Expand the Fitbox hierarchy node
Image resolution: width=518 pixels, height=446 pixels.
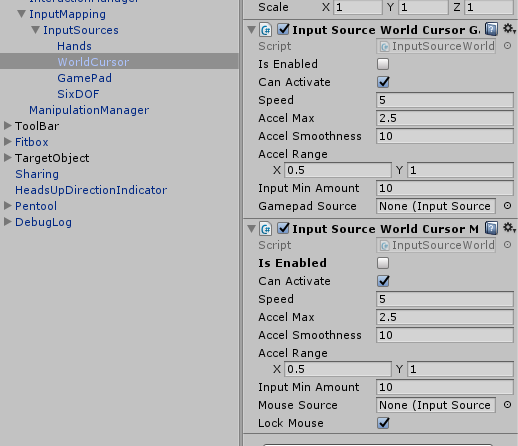8,142
